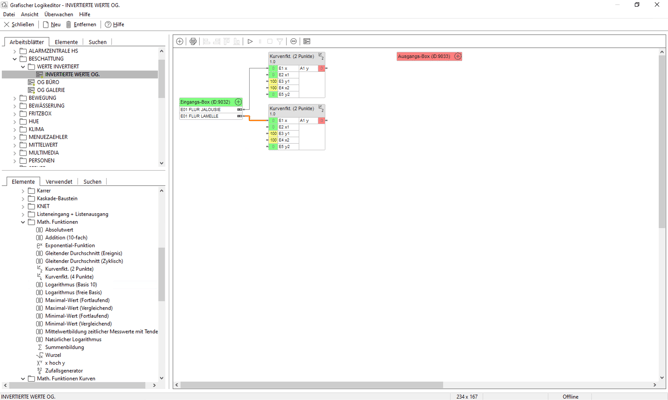
Task: Click the canvas horizontal scrollbar thumb
Action: (311, 385)
